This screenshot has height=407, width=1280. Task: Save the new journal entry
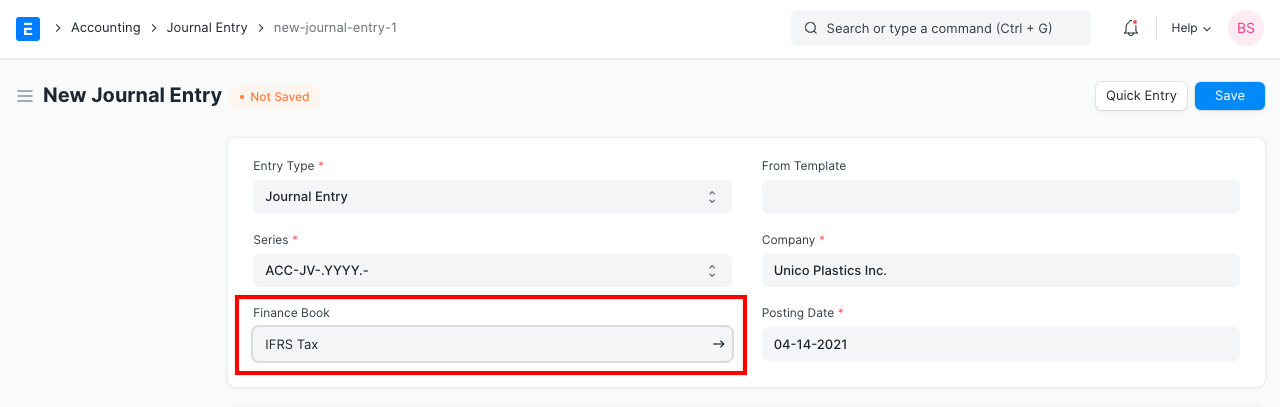point(1229,96)
